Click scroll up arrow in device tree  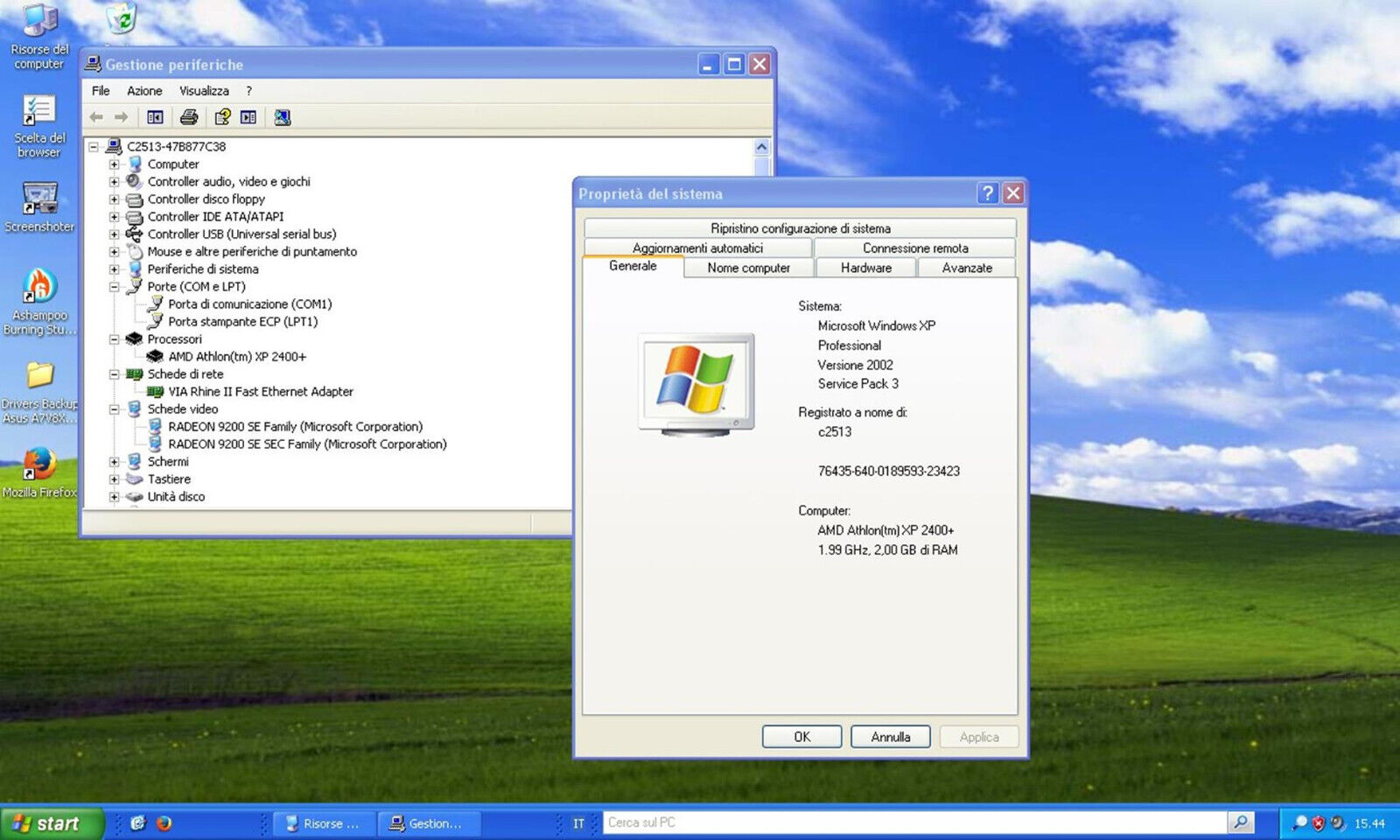click(x=761, y=147)
